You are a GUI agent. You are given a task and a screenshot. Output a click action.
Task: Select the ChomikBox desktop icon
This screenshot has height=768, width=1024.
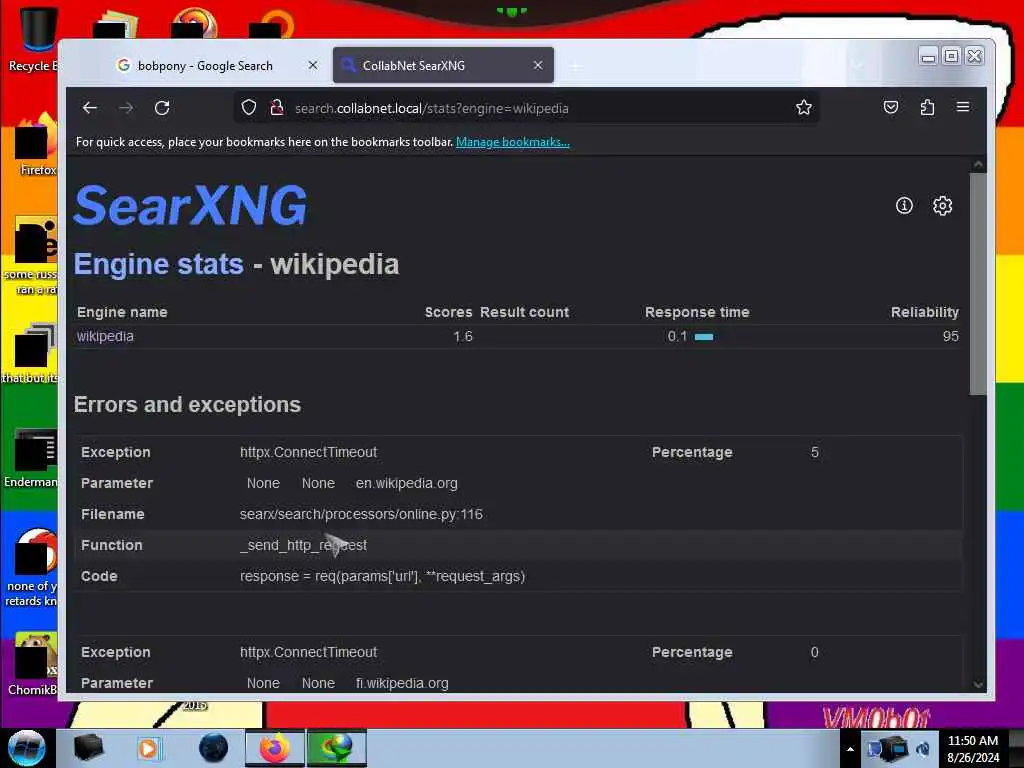(33, 664)
